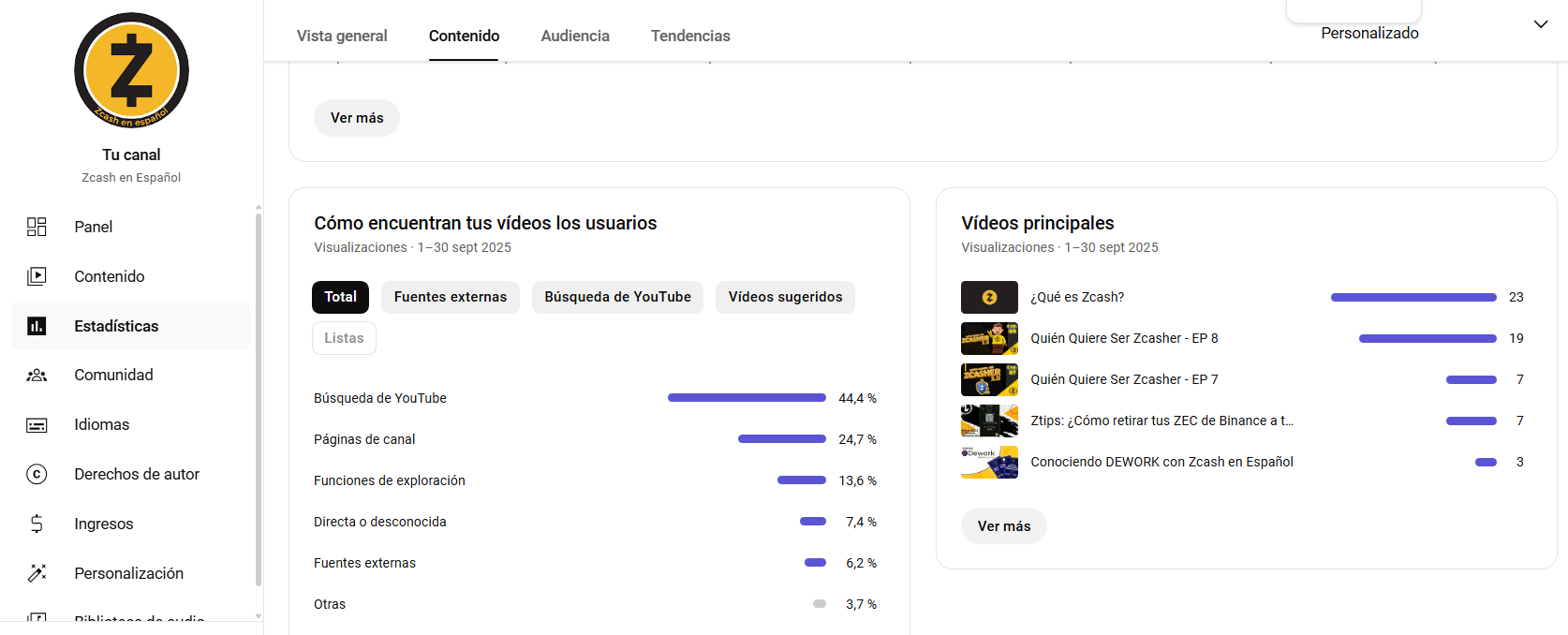Select Estadísticas in the sidebar
This screenshot has height=635, width=1568.
pyautogui.click(x=131, y=326)
